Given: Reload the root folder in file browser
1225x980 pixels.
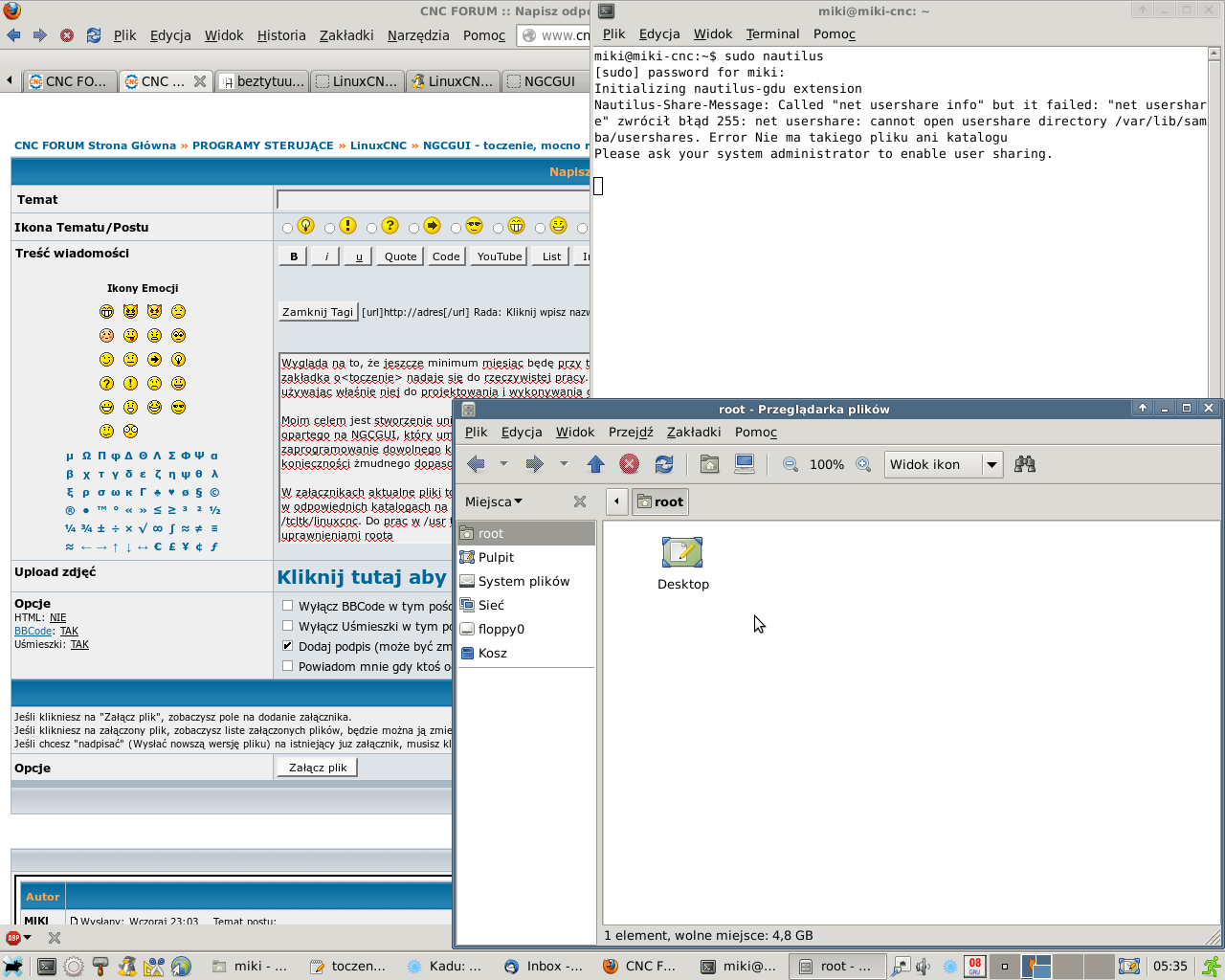Looking at the screenshot, I should coord(663,464).
